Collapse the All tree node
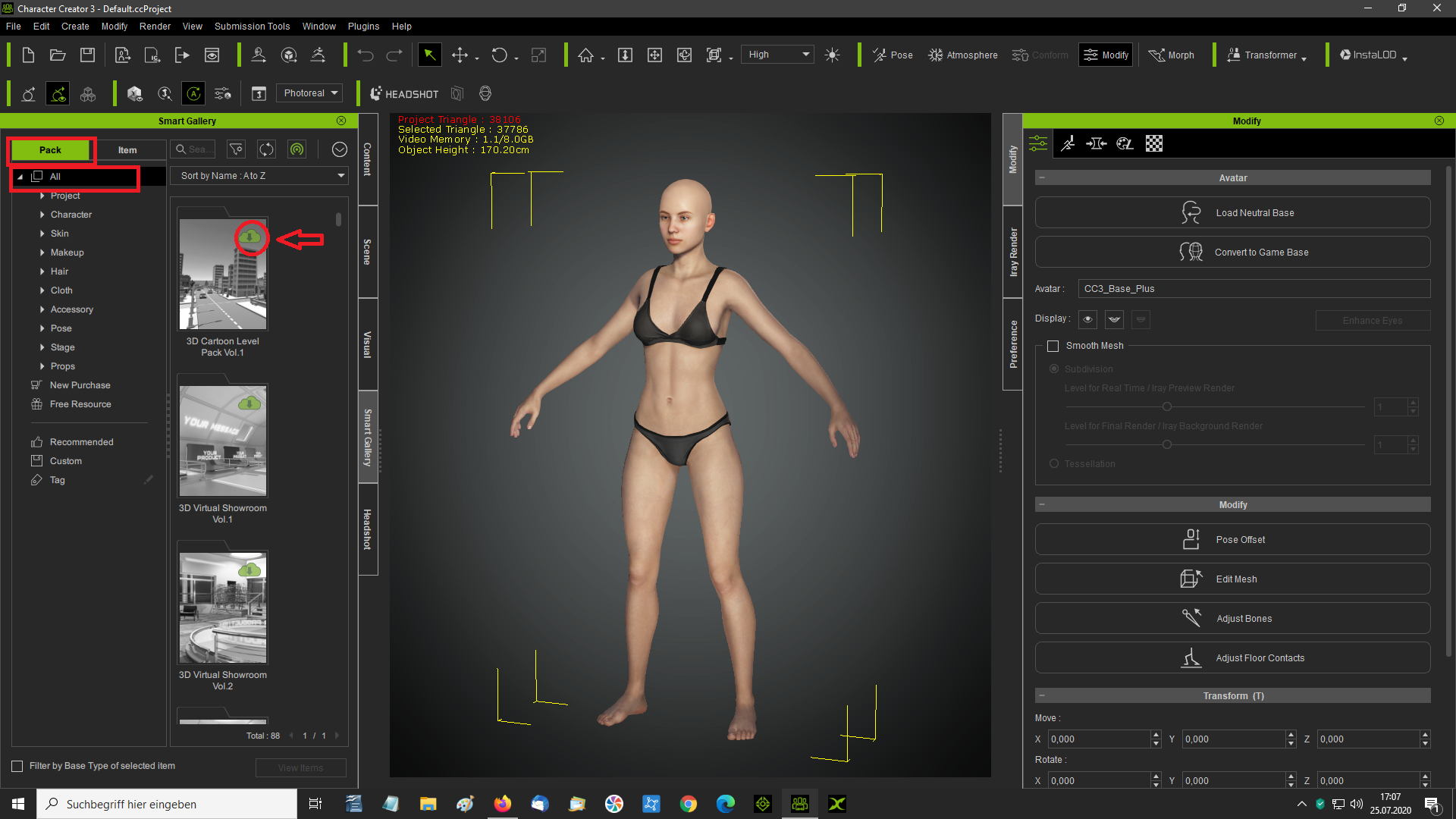This screenshot has height=819, width=1456. [x=20, y=177]
